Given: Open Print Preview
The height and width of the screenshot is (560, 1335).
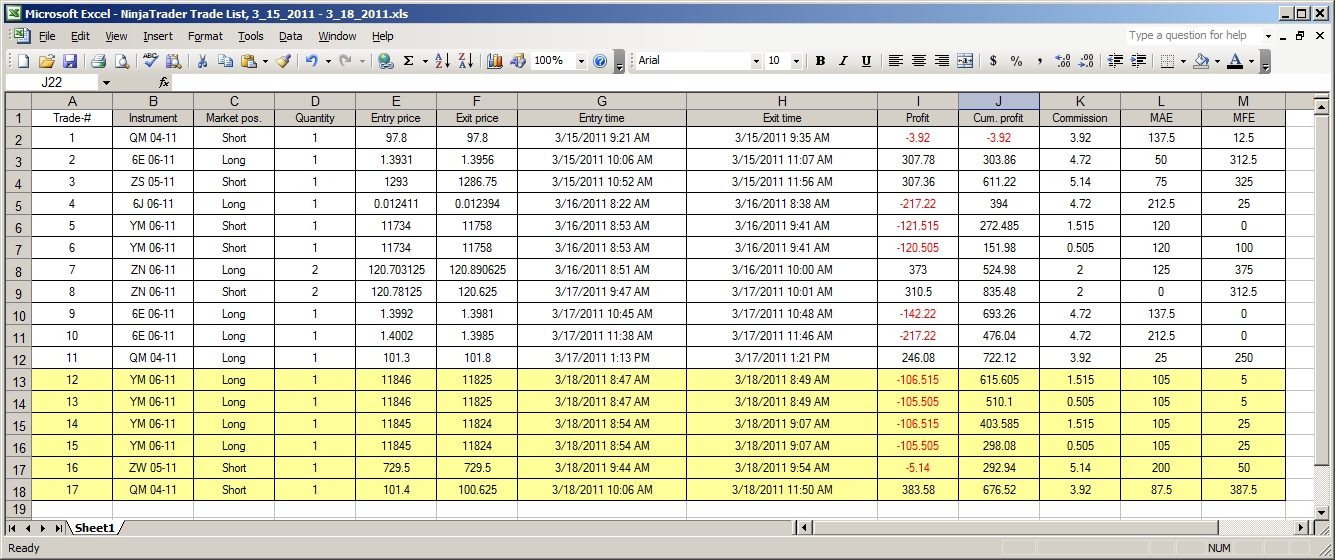Looking at the screenshot, I should pos(122,61).
